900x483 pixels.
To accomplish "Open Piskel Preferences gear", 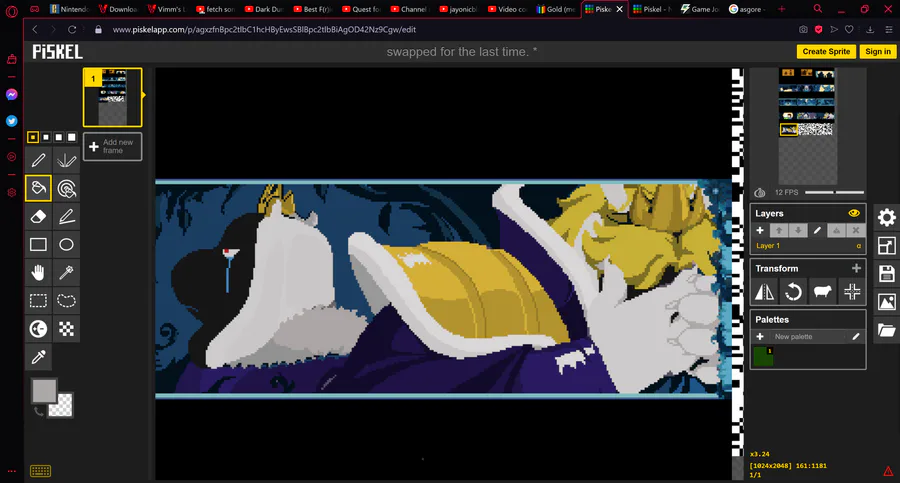I will [x=886, y=218].
